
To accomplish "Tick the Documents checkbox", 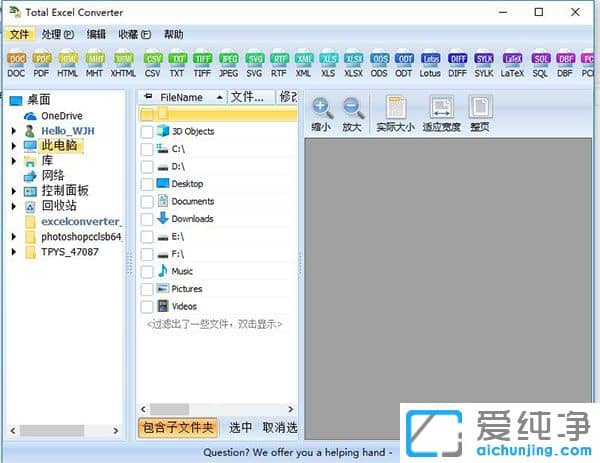I will coord(147,202).
